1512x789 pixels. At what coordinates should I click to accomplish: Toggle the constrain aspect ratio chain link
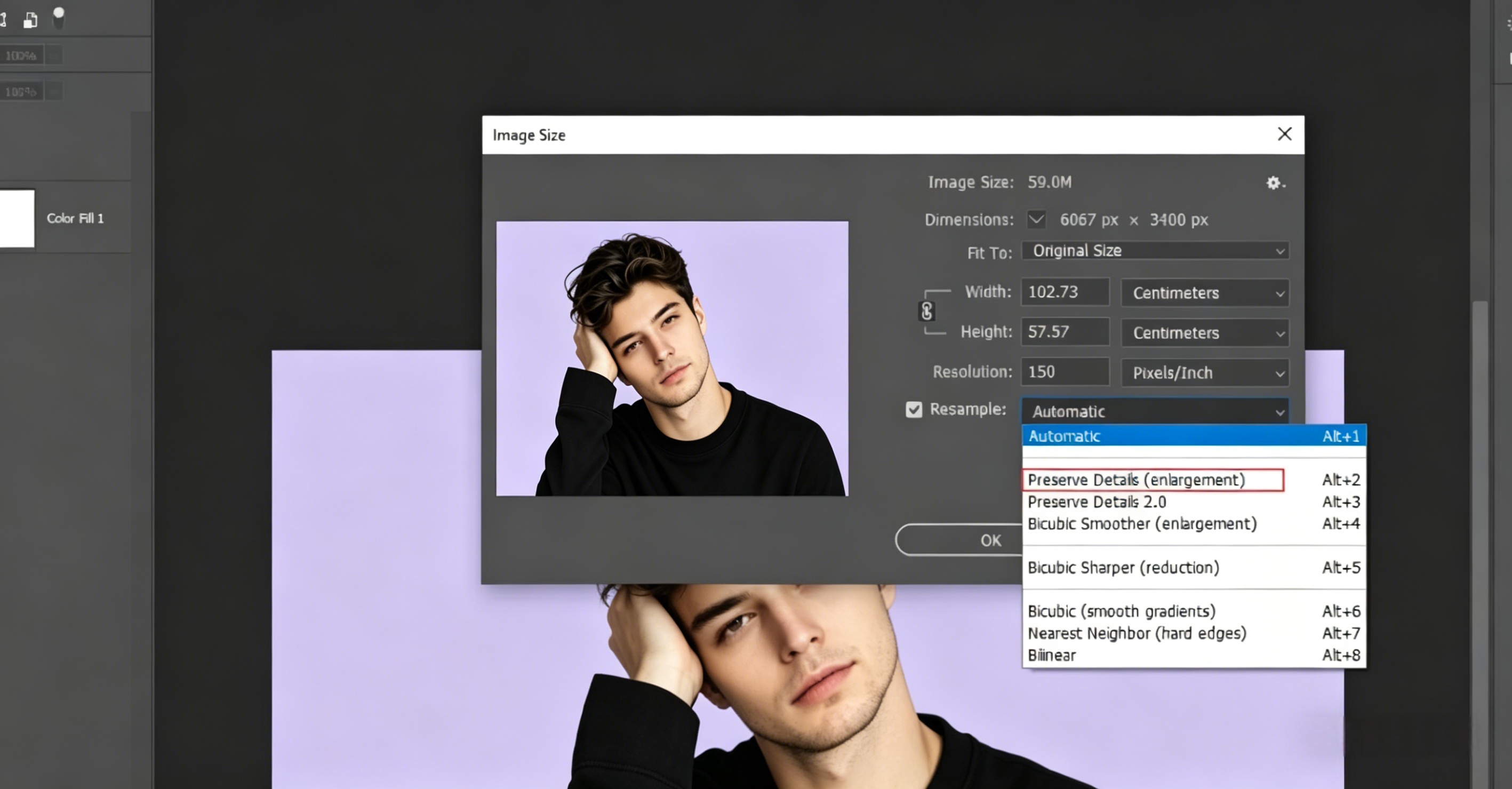(x=926, y=311)
